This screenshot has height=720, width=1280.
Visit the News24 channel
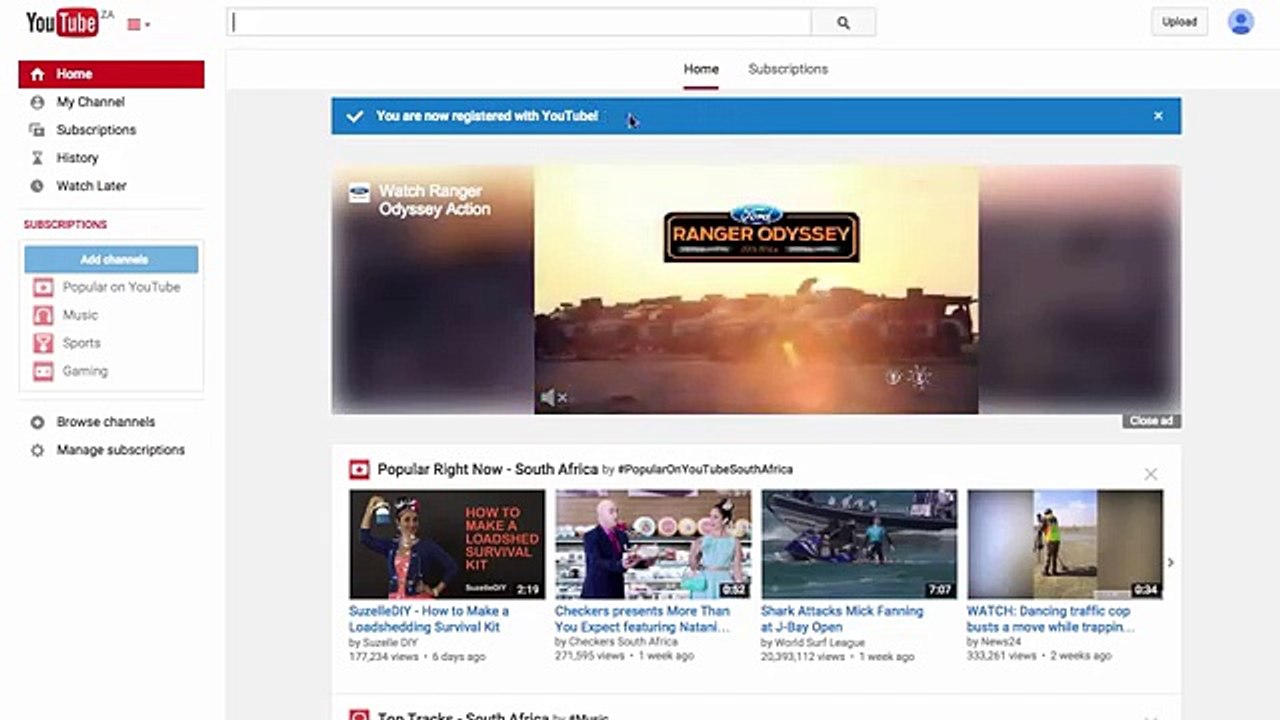pyautogui.click(x=1001, y=642)
